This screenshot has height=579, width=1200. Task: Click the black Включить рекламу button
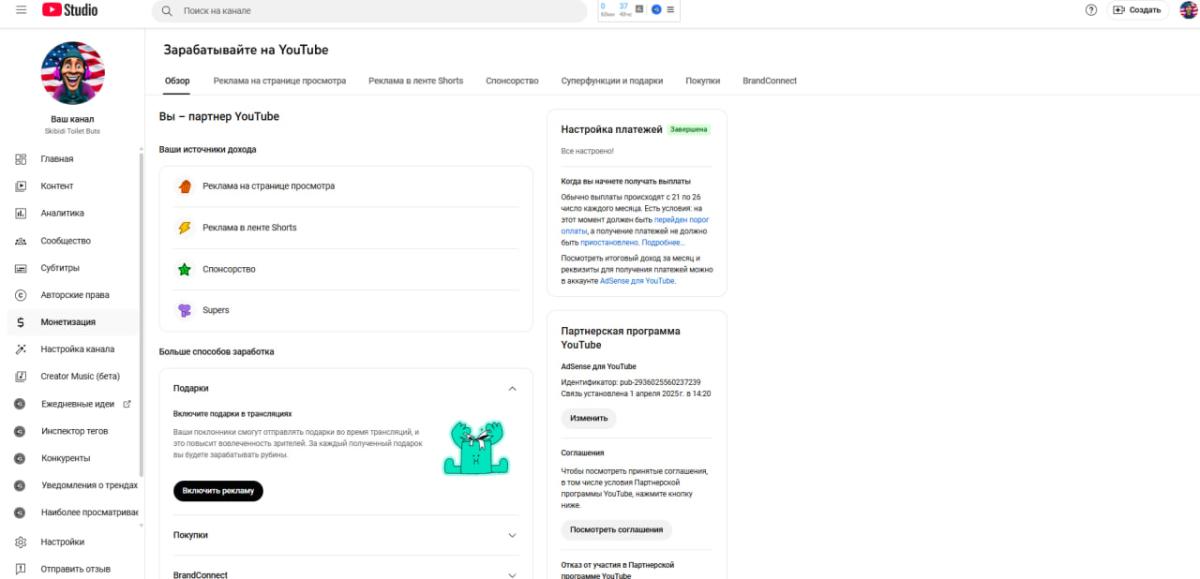218,491
